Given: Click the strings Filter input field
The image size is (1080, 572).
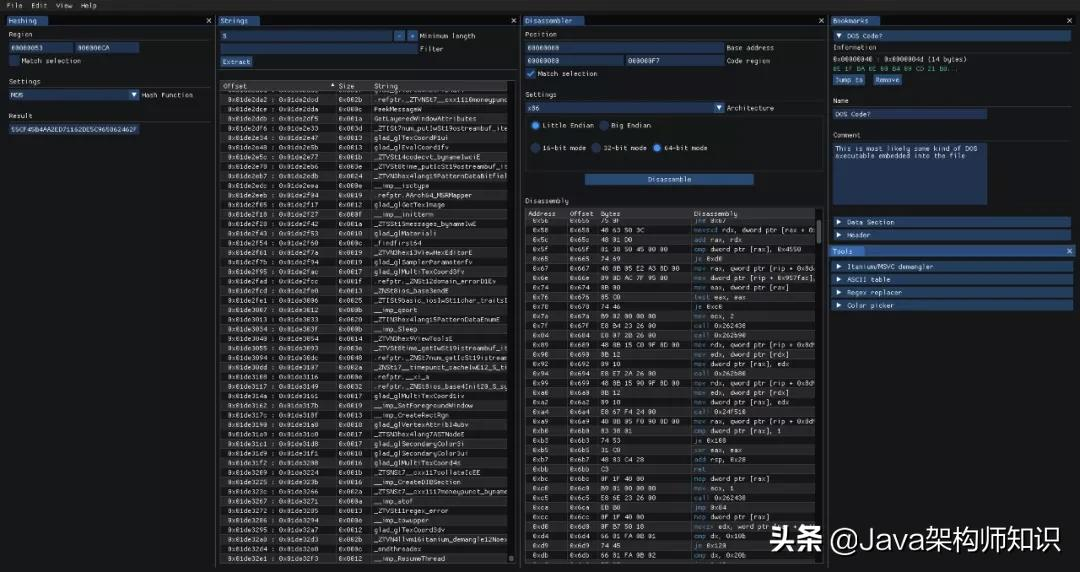Looking at the screenshot, I should pyautogui.click(x=319, y=49).
